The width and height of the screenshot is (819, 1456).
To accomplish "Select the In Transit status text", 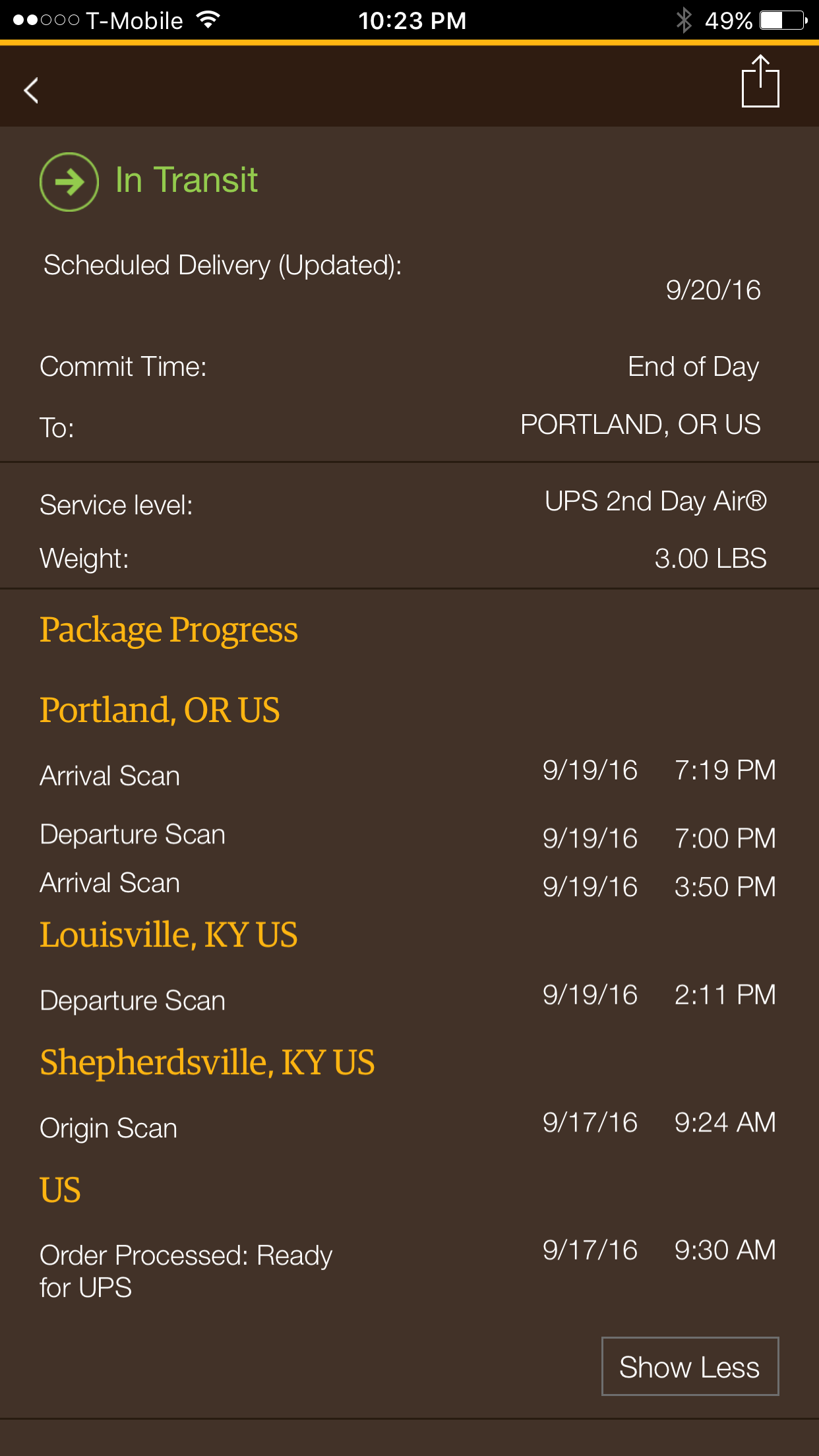I will (186, 179).
